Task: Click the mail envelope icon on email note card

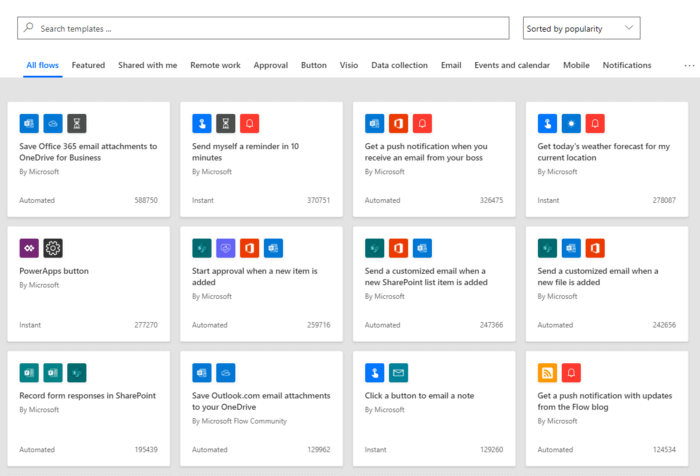Action: tap(399, 373)
